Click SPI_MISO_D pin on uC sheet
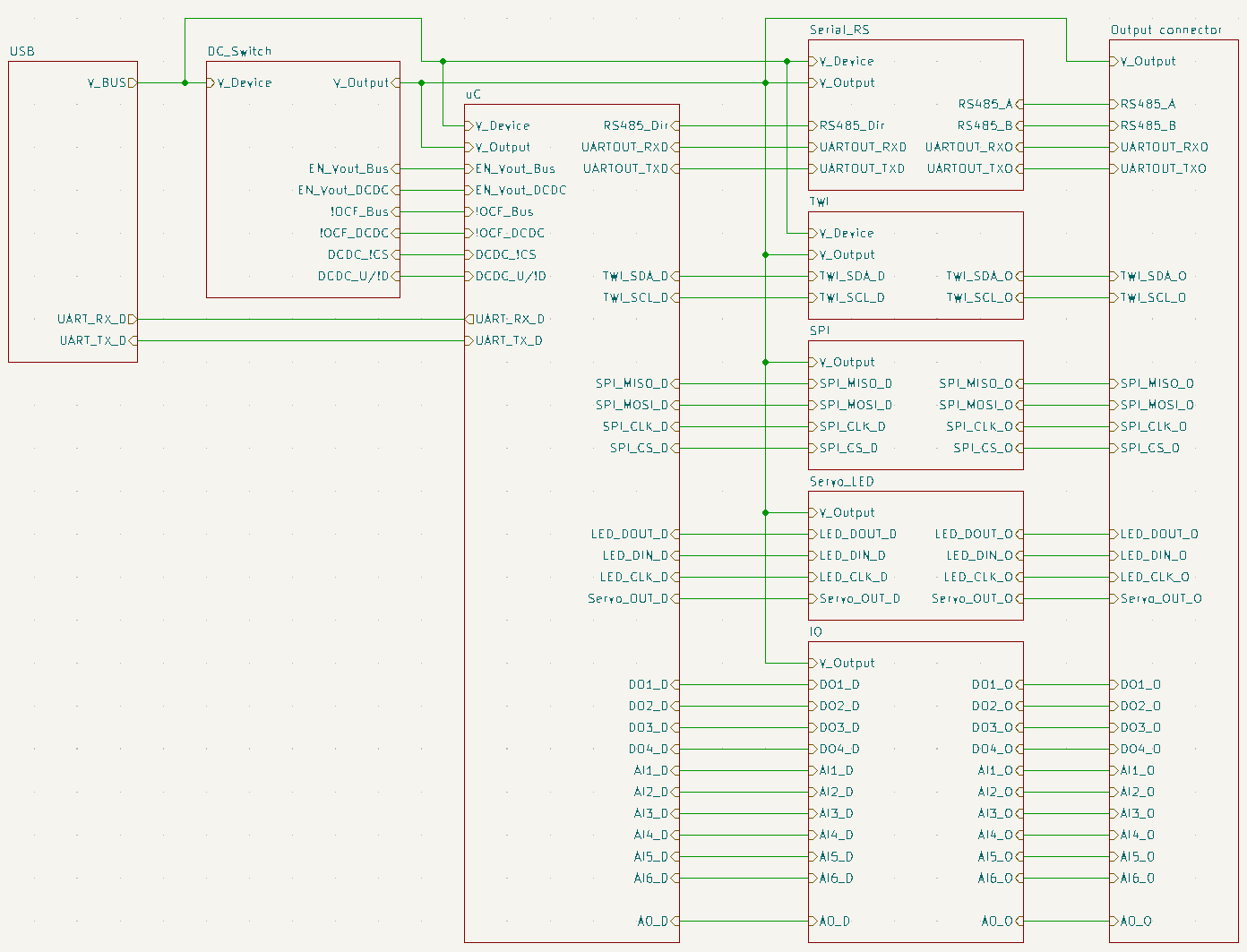The height and width of the screenshot is (952, 1247). pyautogui.click(x=638, y=383)
